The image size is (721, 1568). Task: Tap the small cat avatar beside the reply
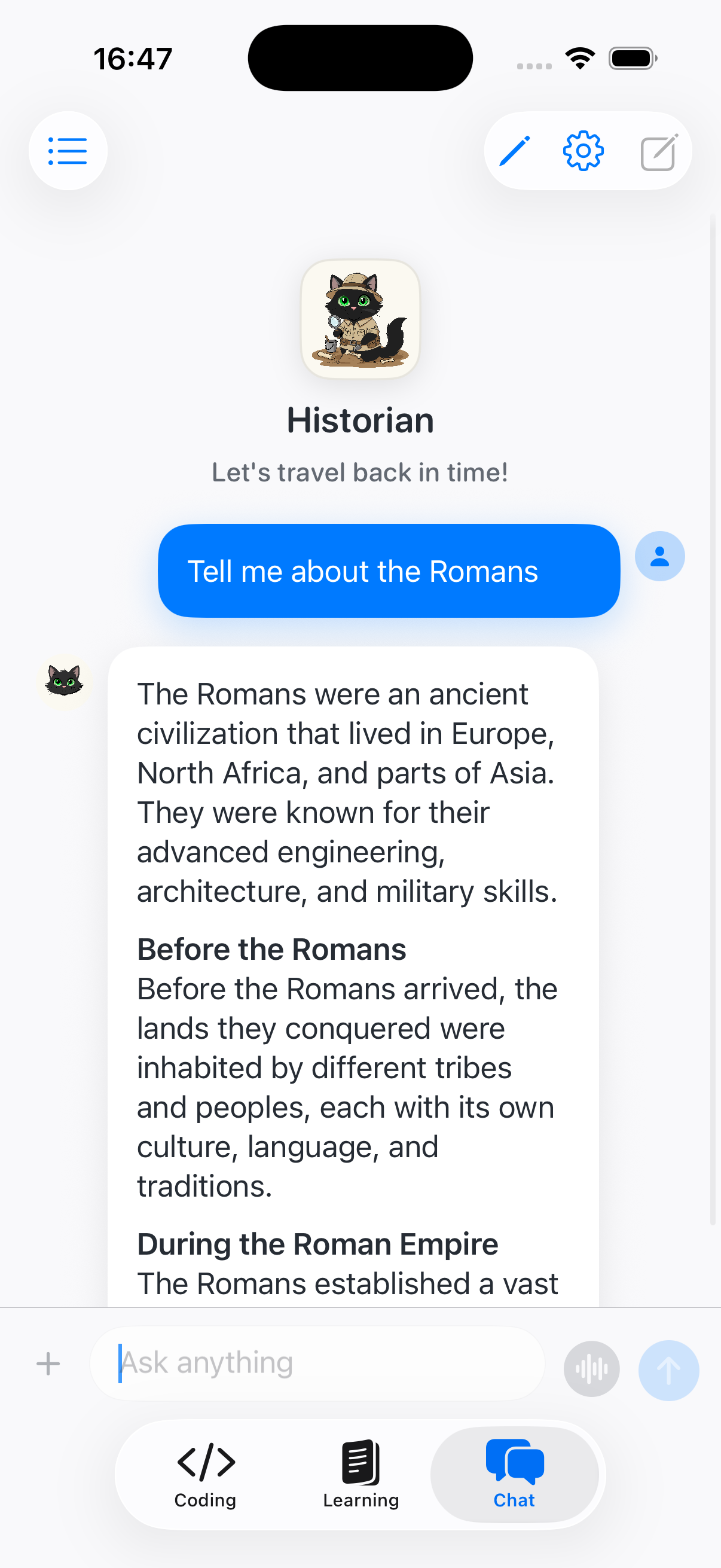click(x=65, y=682)
